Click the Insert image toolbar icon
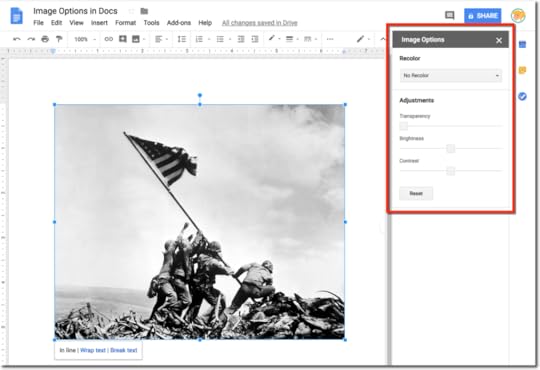Screen dimensions: 540x370 [136, 39]
